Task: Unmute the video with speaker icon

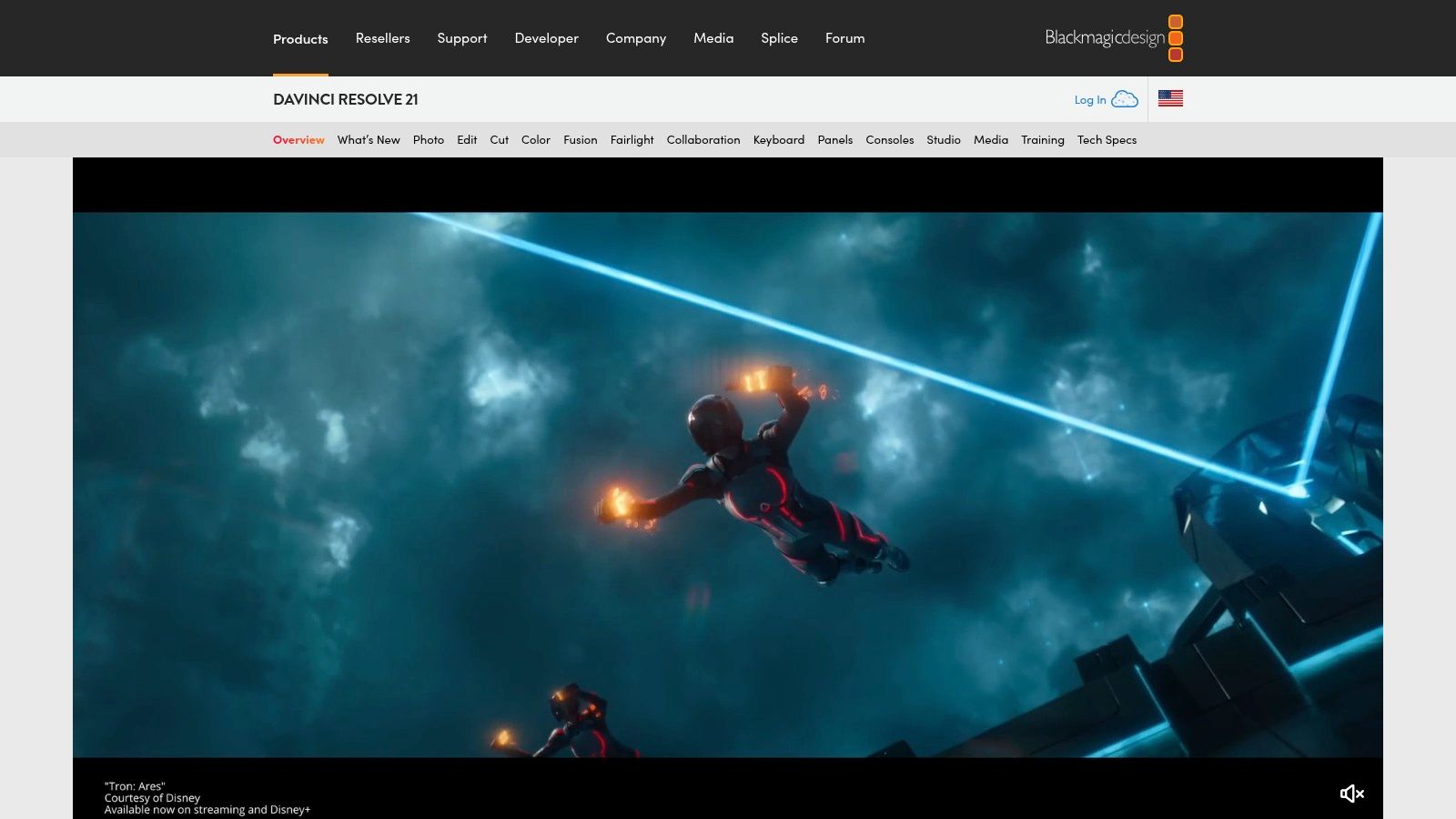Action: click(x=1352, y=794)
